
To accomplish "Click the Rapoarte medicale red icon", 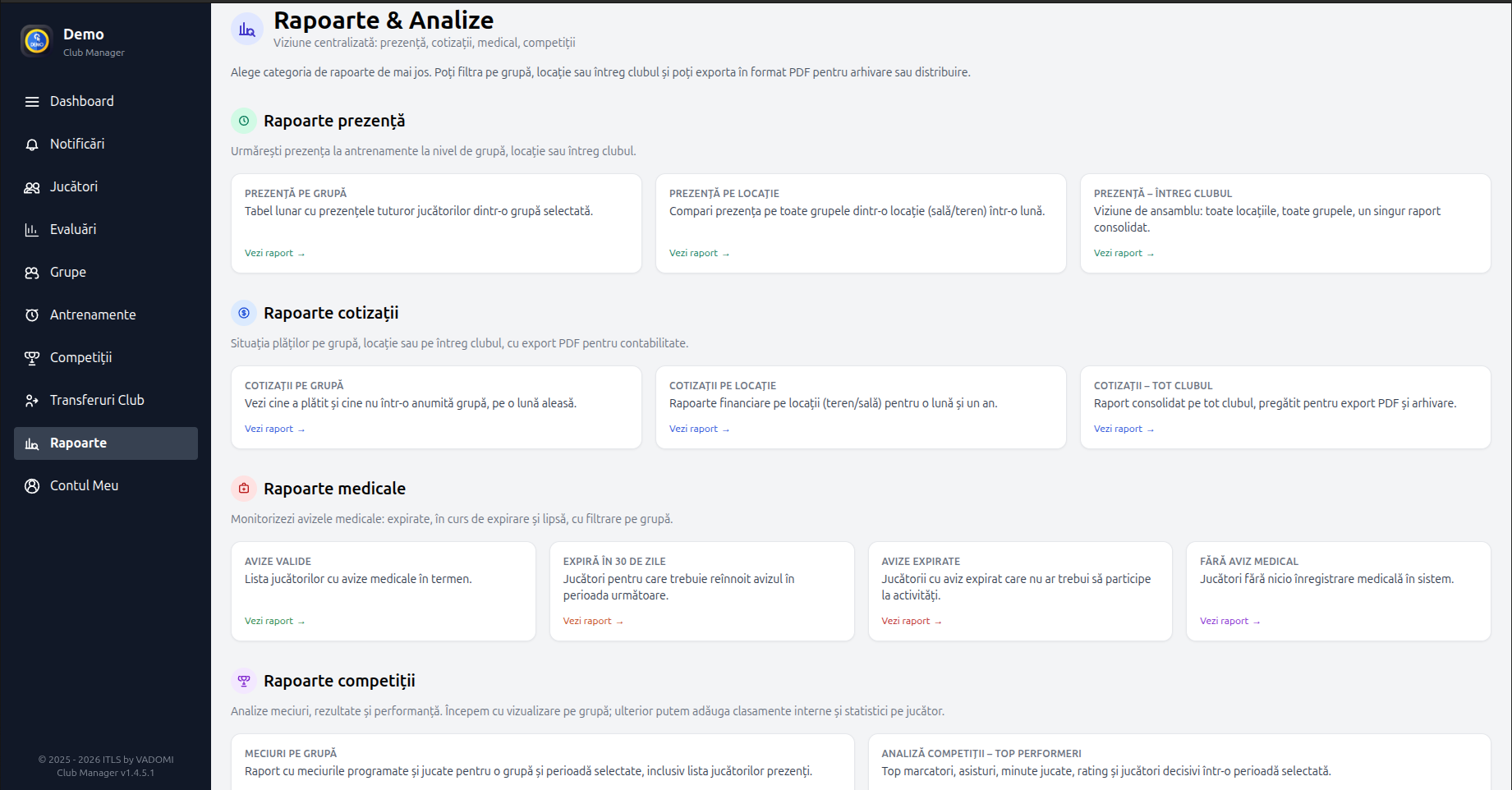I will pyautogui.click(x=244, y=489).
